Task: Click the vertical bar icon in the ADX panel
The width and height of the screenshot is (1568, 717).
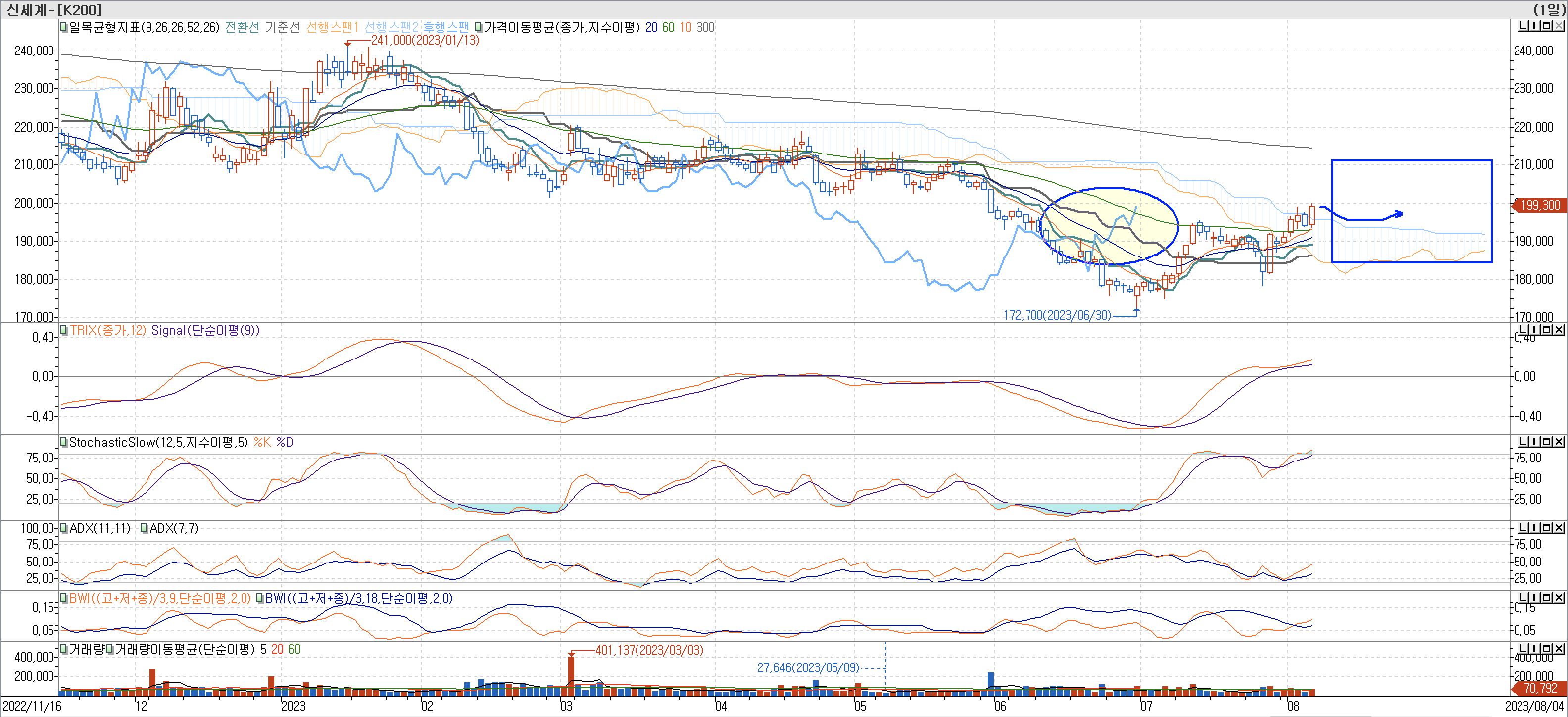Action: (x=1535, y=527)
